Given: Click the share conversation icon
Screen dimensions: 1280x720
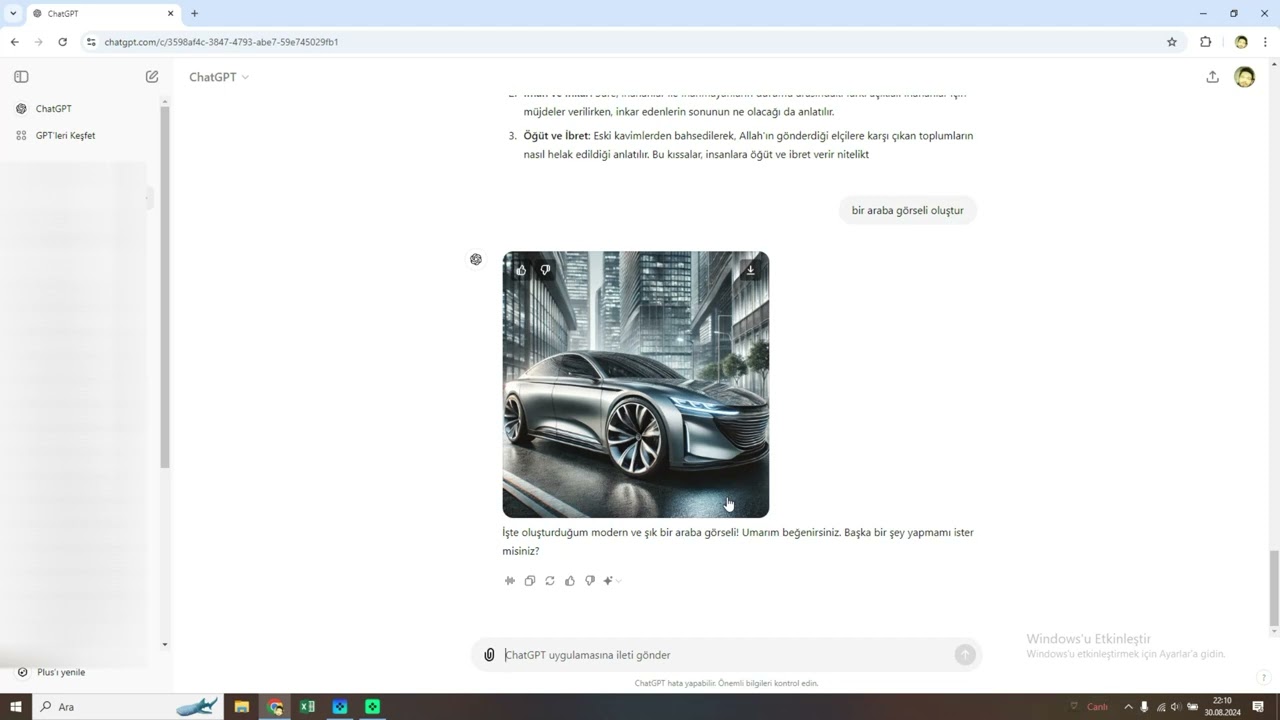Looking at the screenshot, I should 1212,77.
